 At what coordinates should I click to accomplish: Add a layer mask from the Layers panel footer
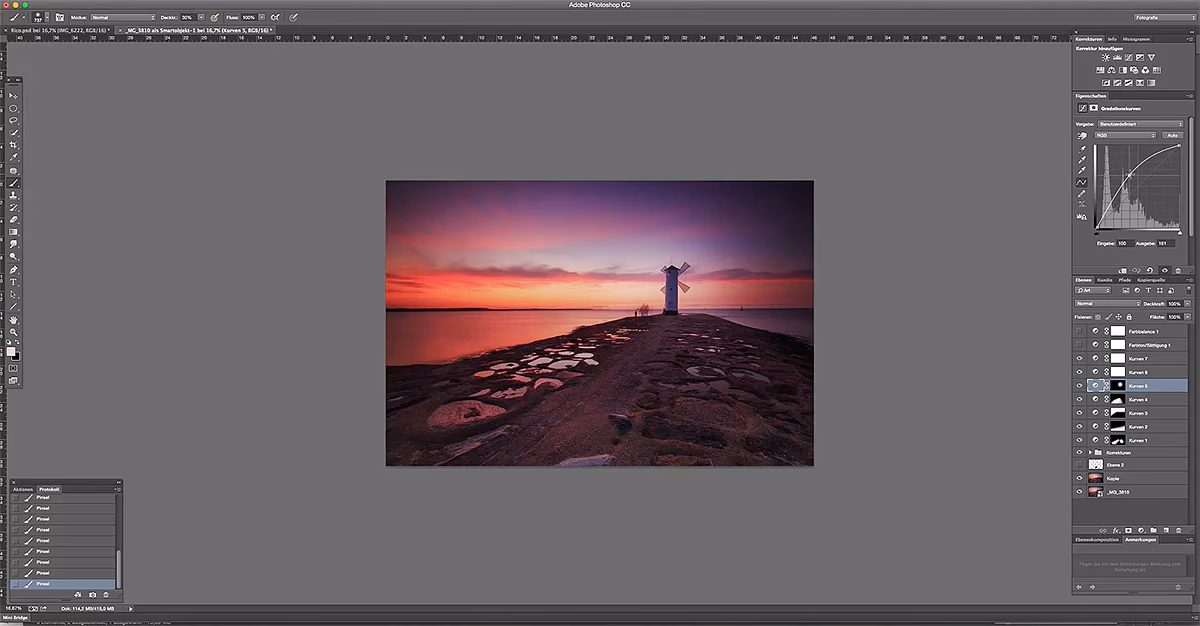click(x=1129, y=530)
